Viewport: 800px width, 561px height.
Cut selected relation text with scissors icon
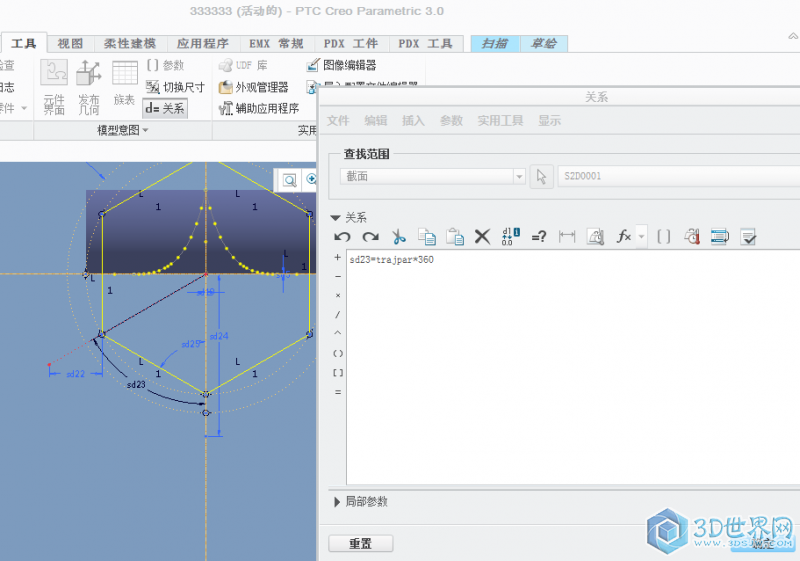(398, 237)
